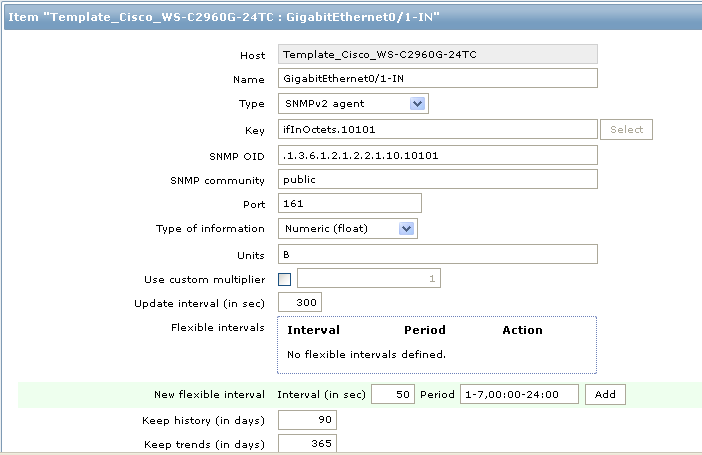The image size is (702, 455).
Task: Click the Keep trends field 365
Action: tap(307, 443)
